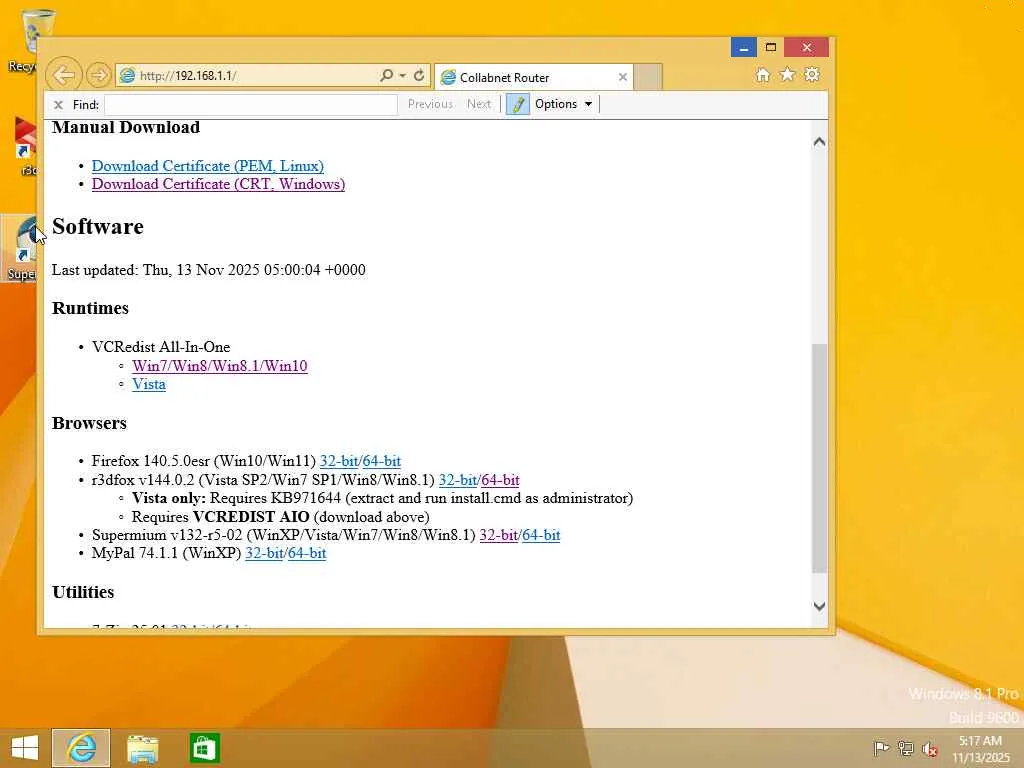
Task: Download Supermium v132-r5-02 64-bit
Action: tap(541, 535)
